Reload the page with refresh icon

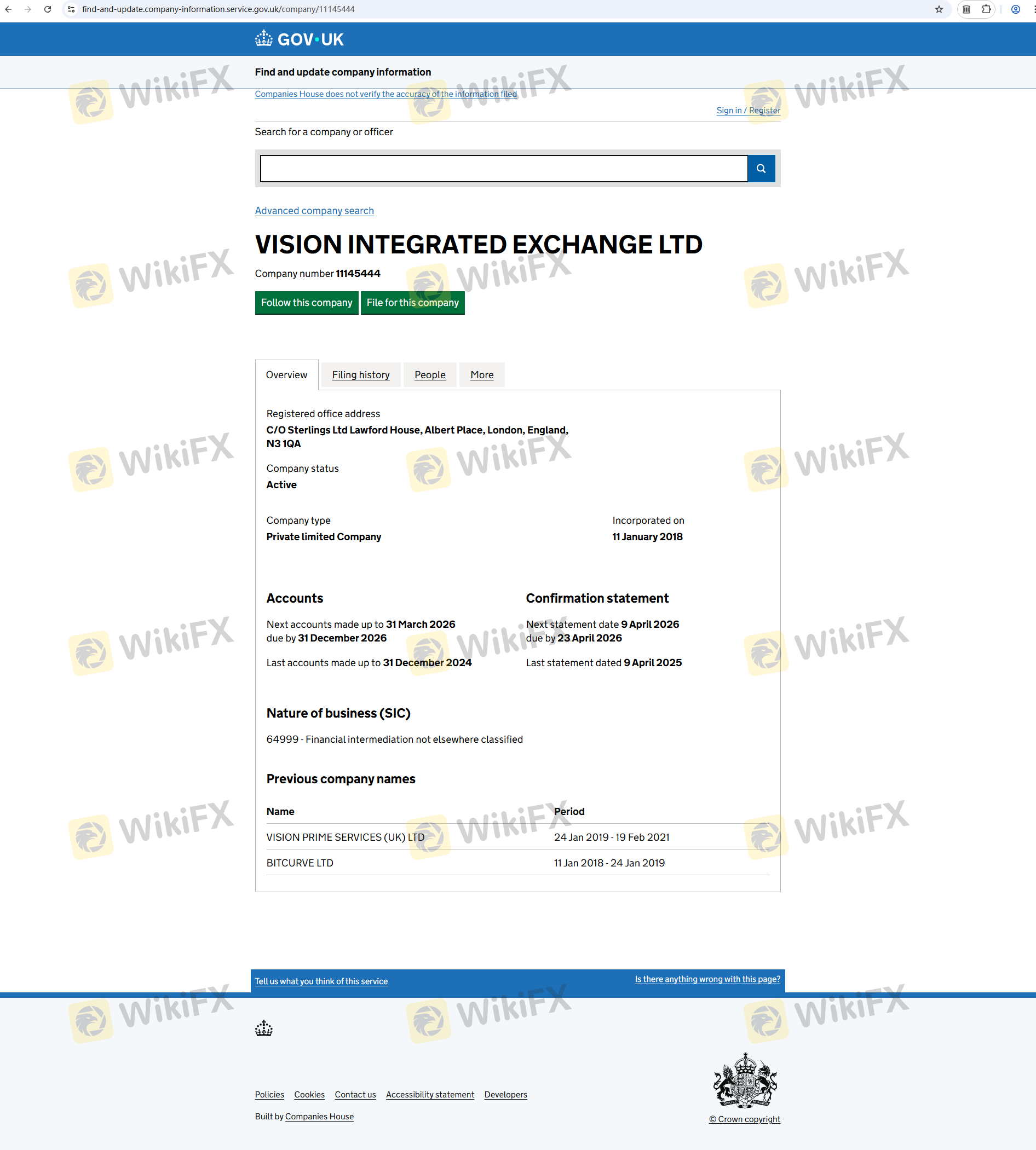coord(48,9)
